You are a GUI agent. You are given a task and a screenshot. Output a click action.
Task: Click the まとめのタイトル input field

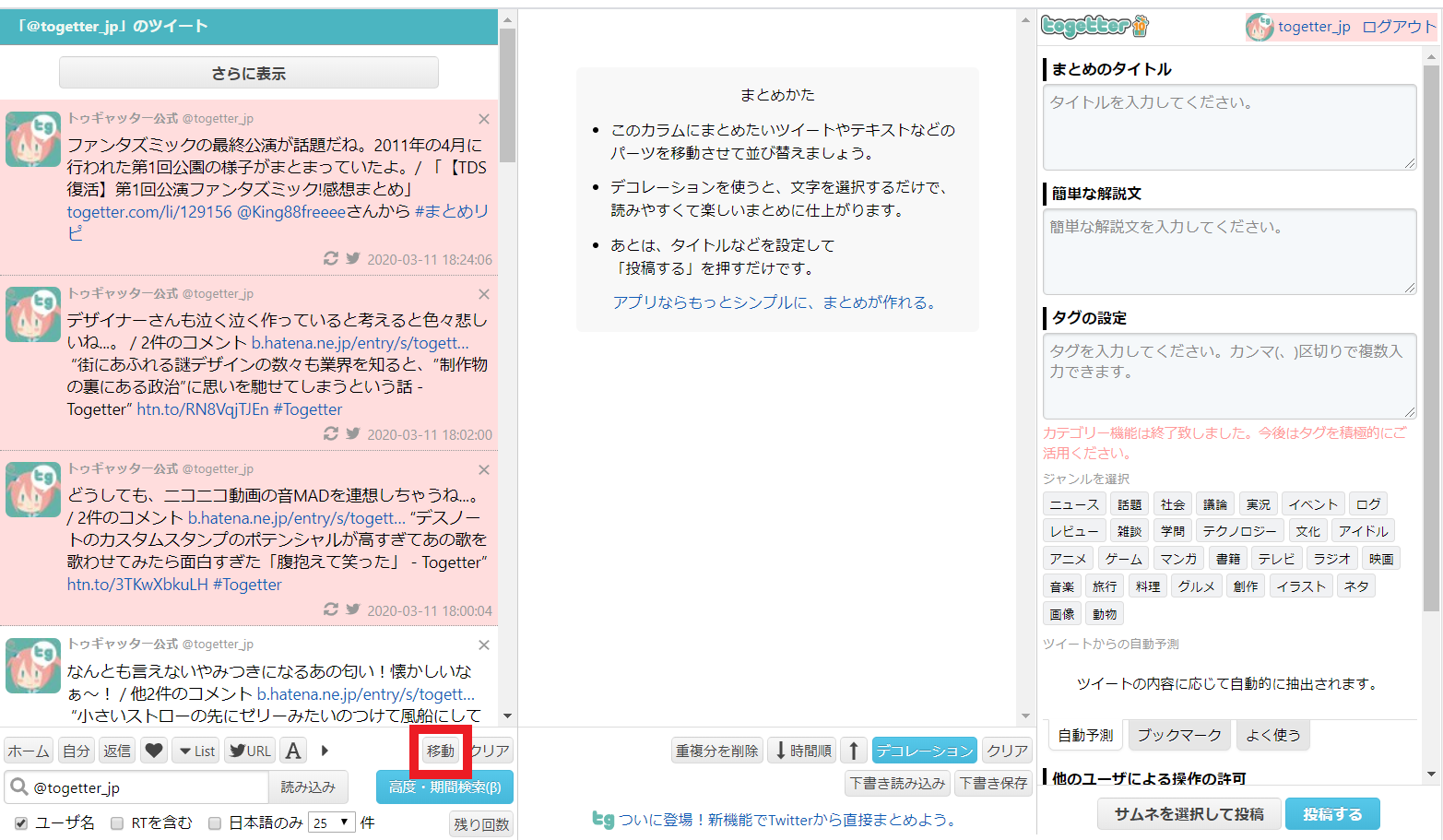tap(1229, 126)
